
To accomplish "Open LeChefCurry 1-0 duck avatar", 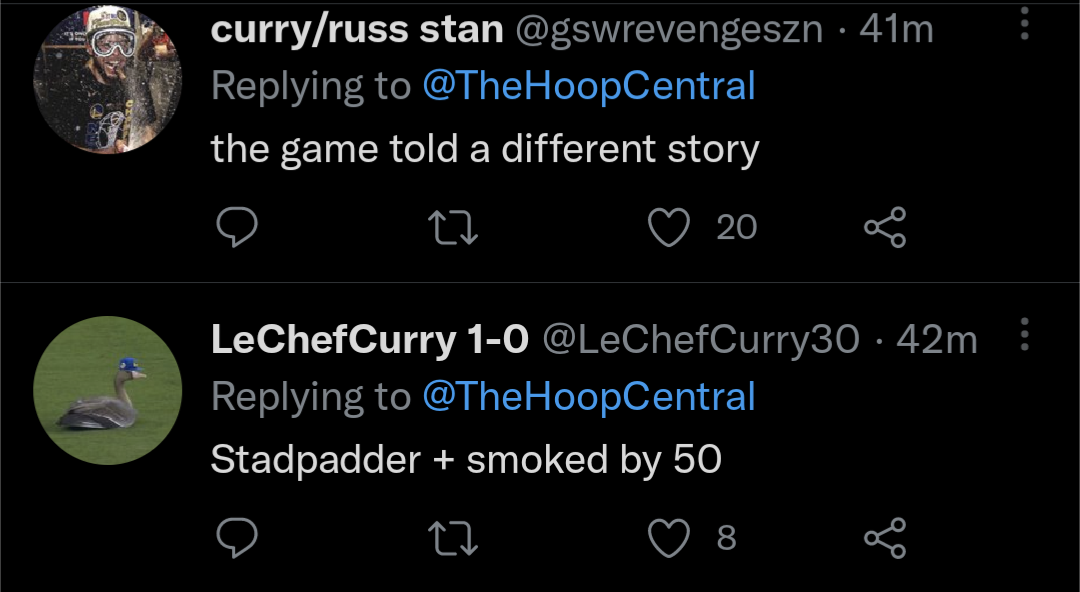I will click(x=107, y=390).
